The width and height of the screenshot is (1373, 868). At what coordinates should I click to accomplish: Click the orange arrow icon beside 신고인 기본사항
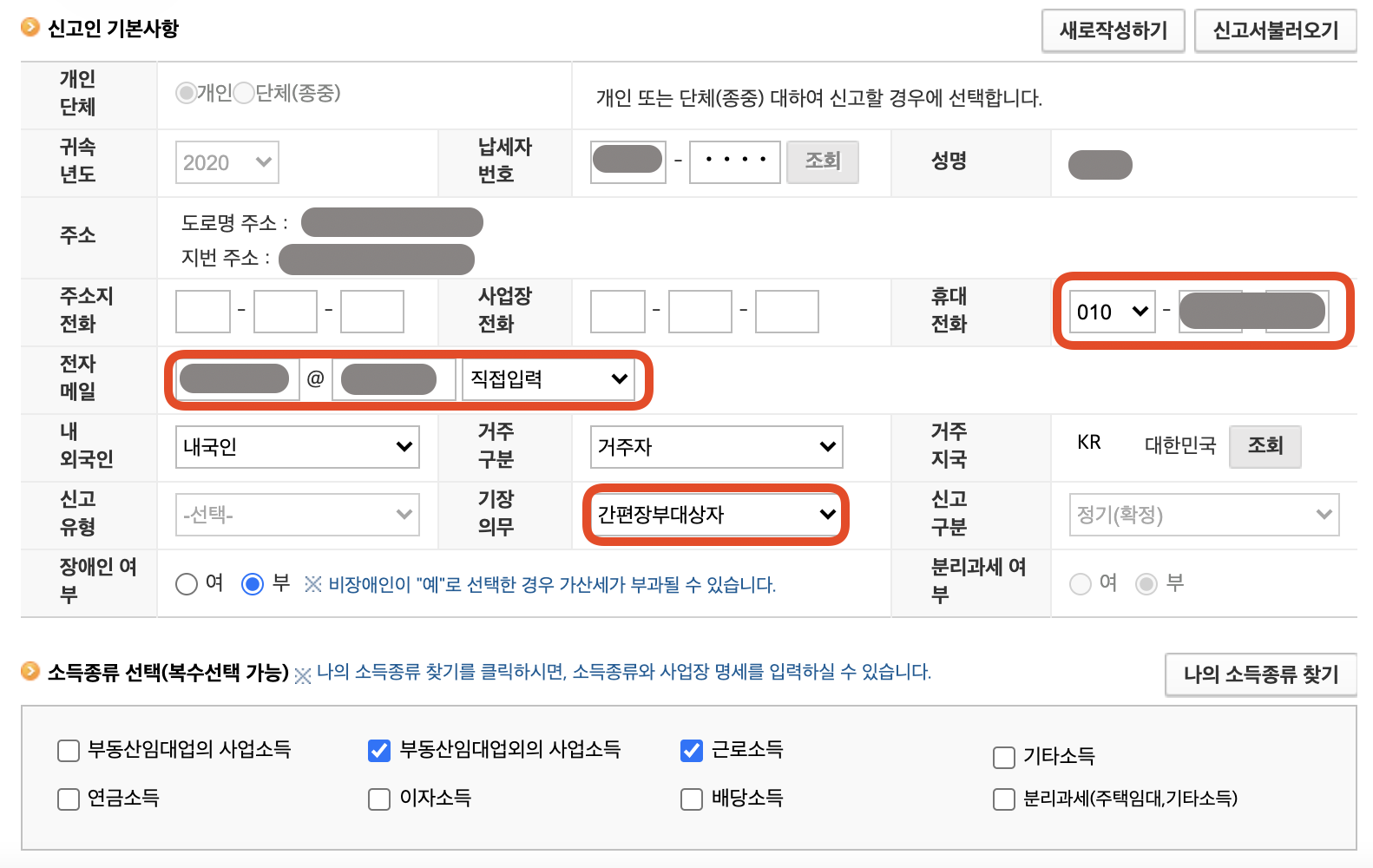(x=29, y=27)
